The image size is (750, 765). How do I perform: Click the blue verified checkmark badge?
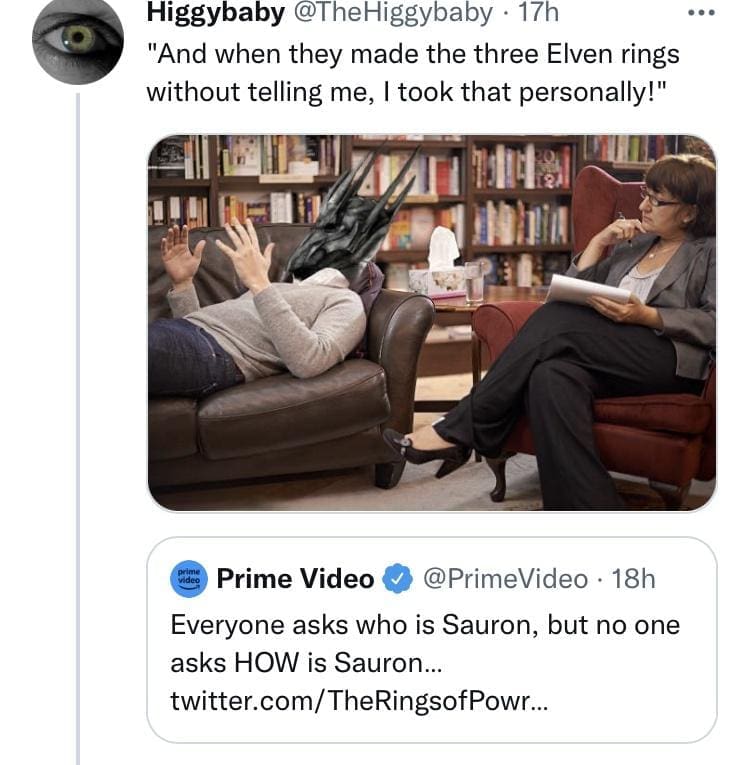[x=397, y=579]
